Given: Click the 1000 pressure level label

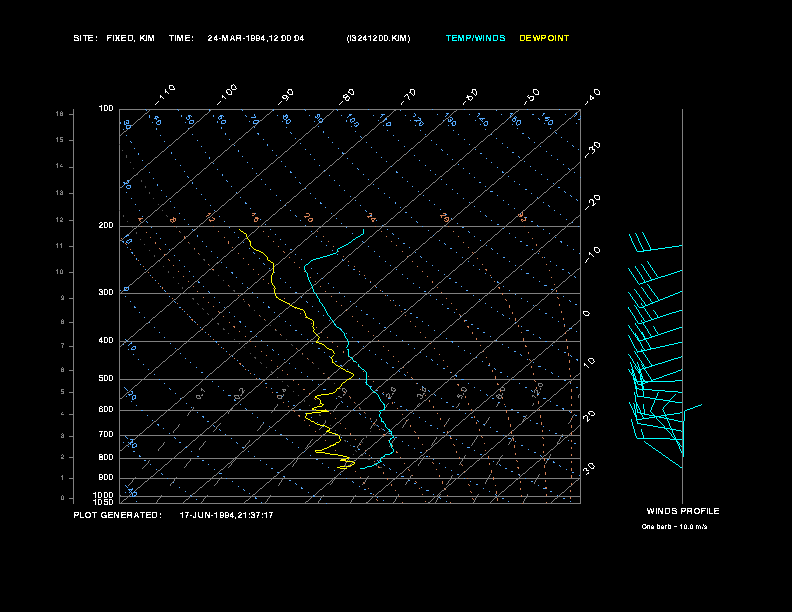Looking at the screenshot, I should pos(104,495).
